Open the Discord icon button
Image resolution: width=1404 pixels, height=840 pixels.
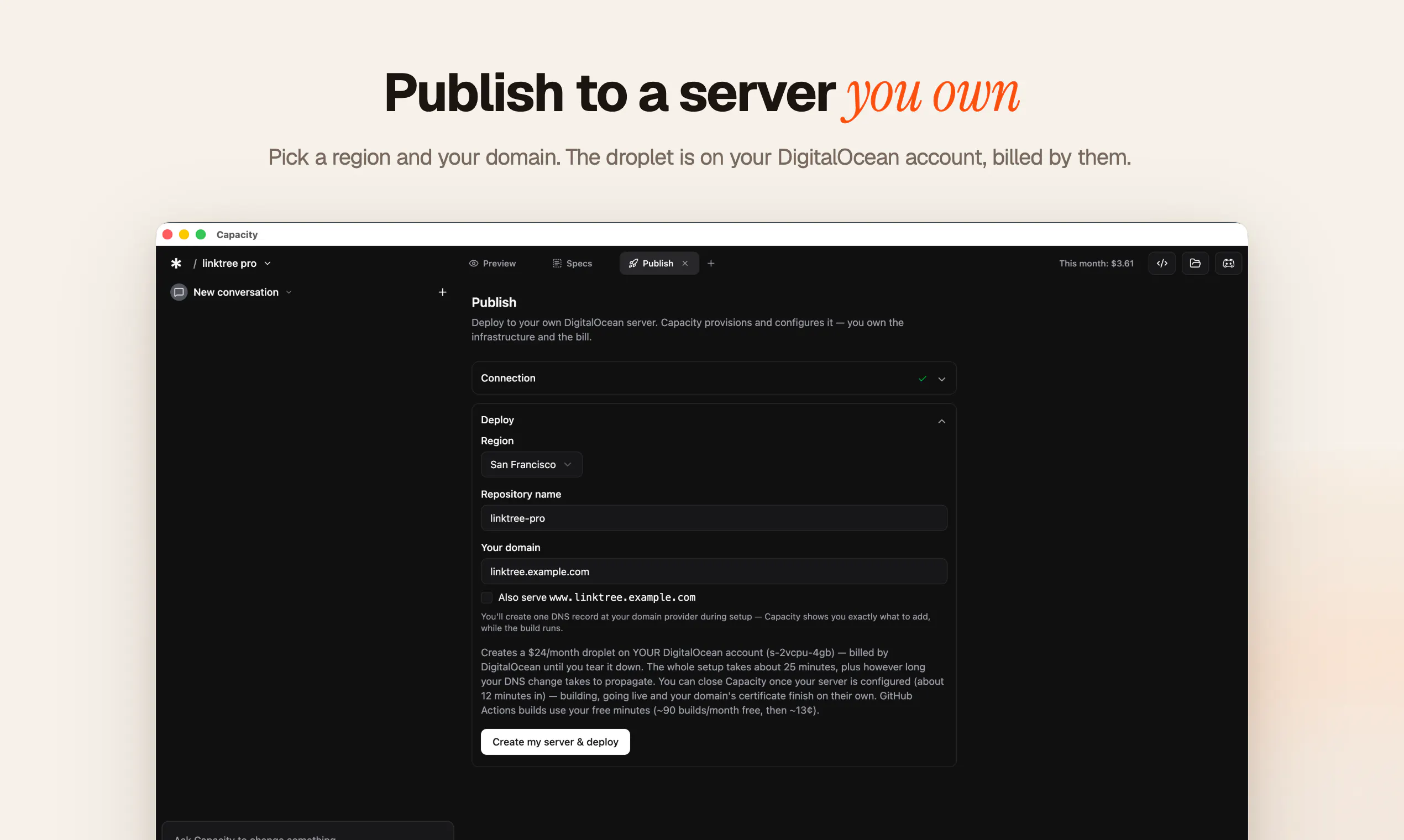(x=1228, y=263)
